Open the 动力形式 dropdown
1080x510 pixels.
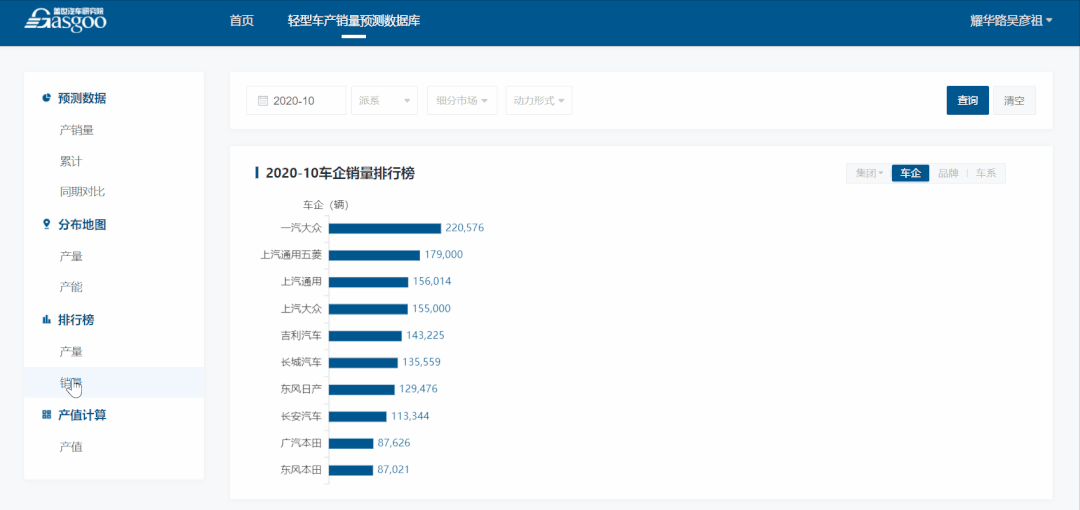[x=539, y=101]
